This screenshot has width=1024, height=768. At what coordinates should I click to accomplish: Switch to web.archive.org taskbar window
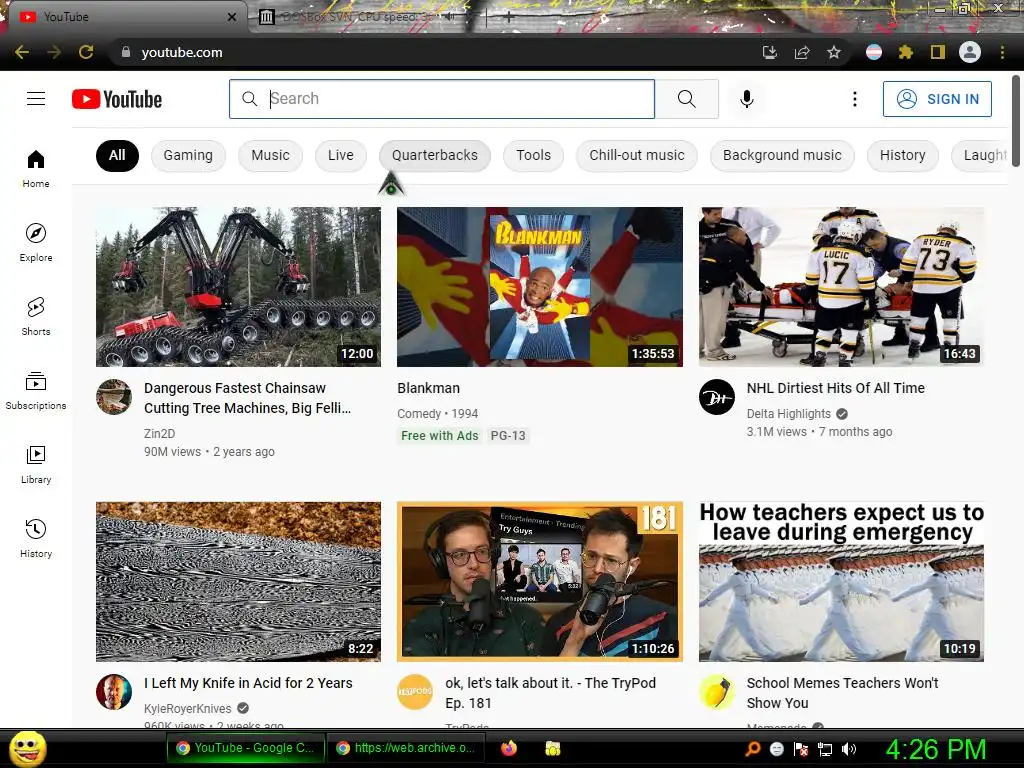(406, 748)
